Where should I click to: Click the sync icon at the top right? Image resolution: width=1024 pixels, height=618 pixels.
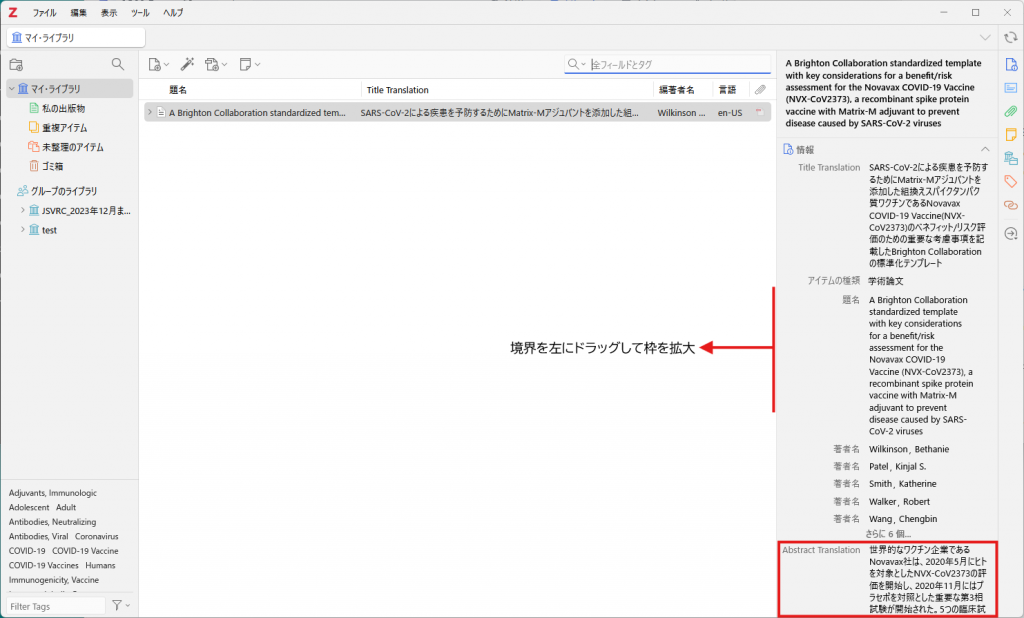click(x=1010, y=38)
